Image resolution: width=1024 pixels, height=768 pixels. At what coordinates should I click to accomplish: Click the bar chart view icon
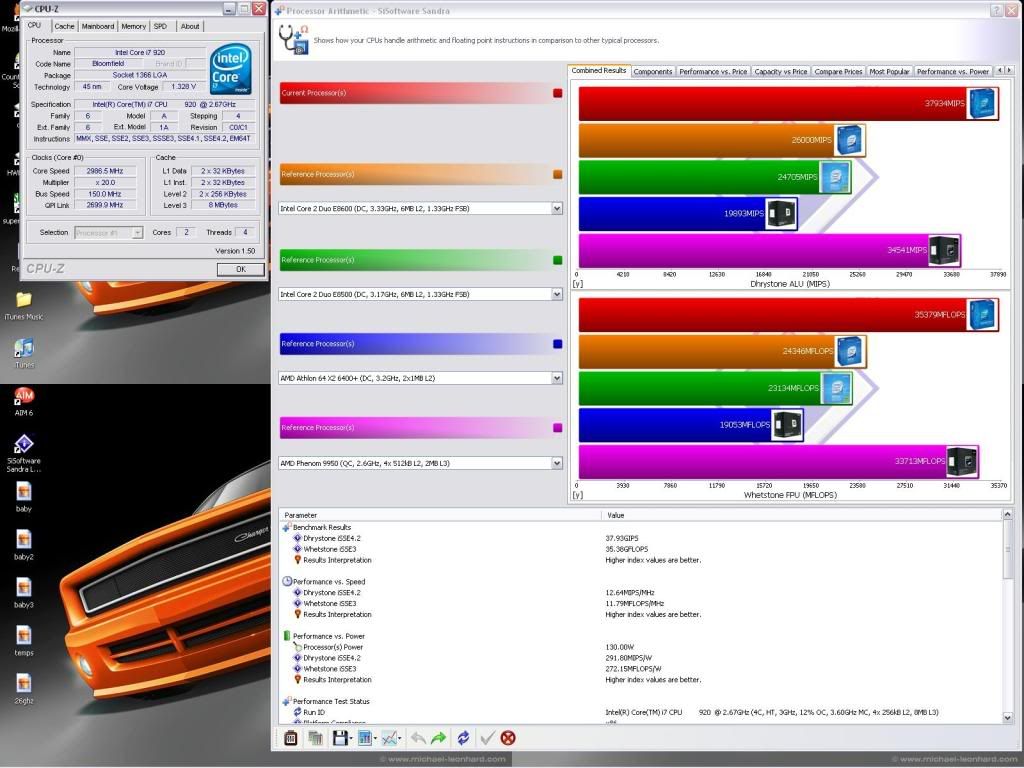click(364, 738)
